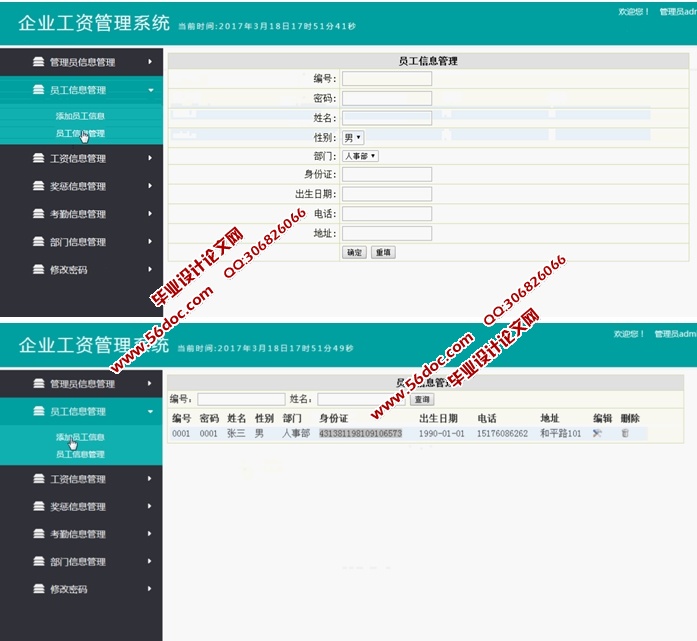
Task: Click the 编号 input field in add form
Action: [x=387, y=79]
